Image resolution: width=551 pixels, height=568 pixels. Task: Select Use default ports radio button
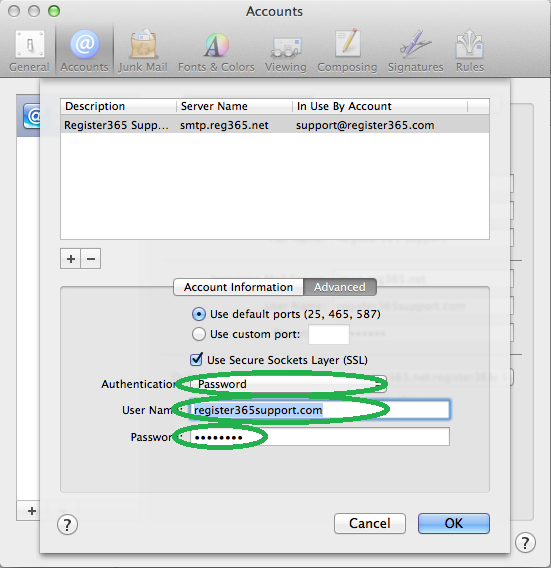coord(199,314)
